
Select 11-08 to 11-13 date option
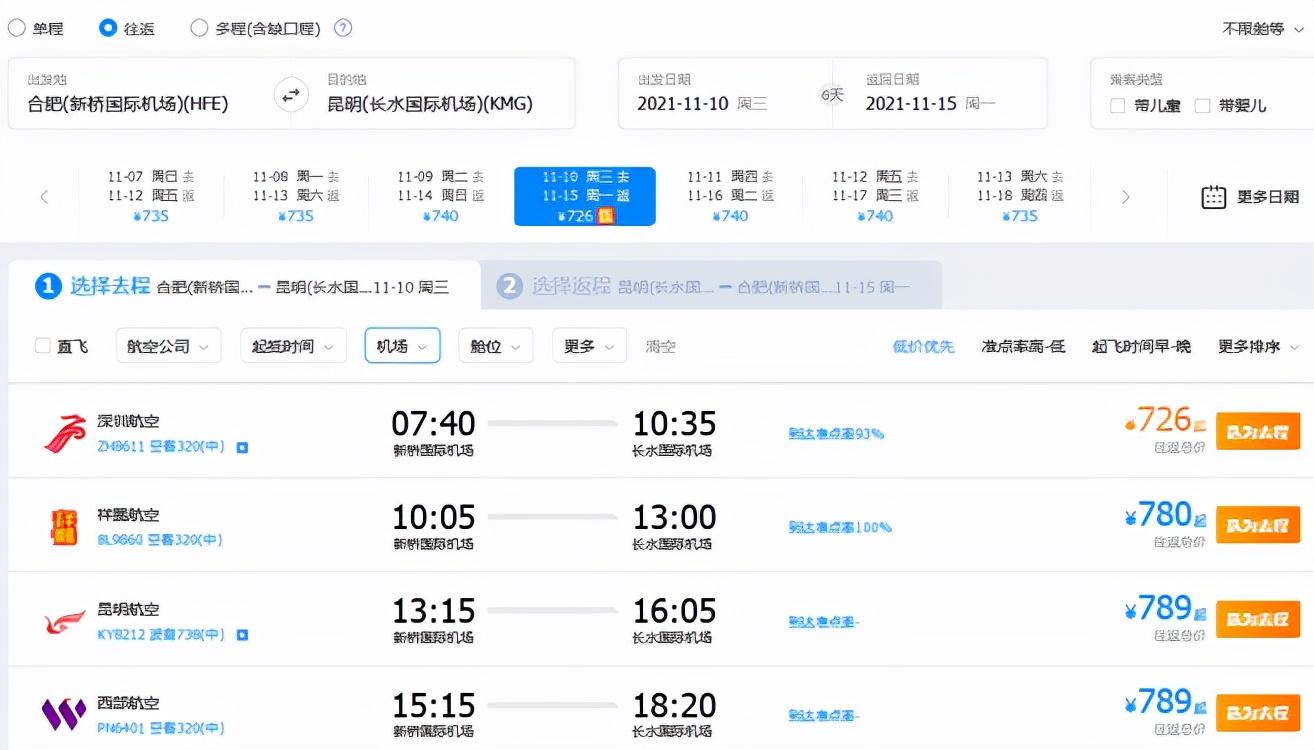pos(296,196)
